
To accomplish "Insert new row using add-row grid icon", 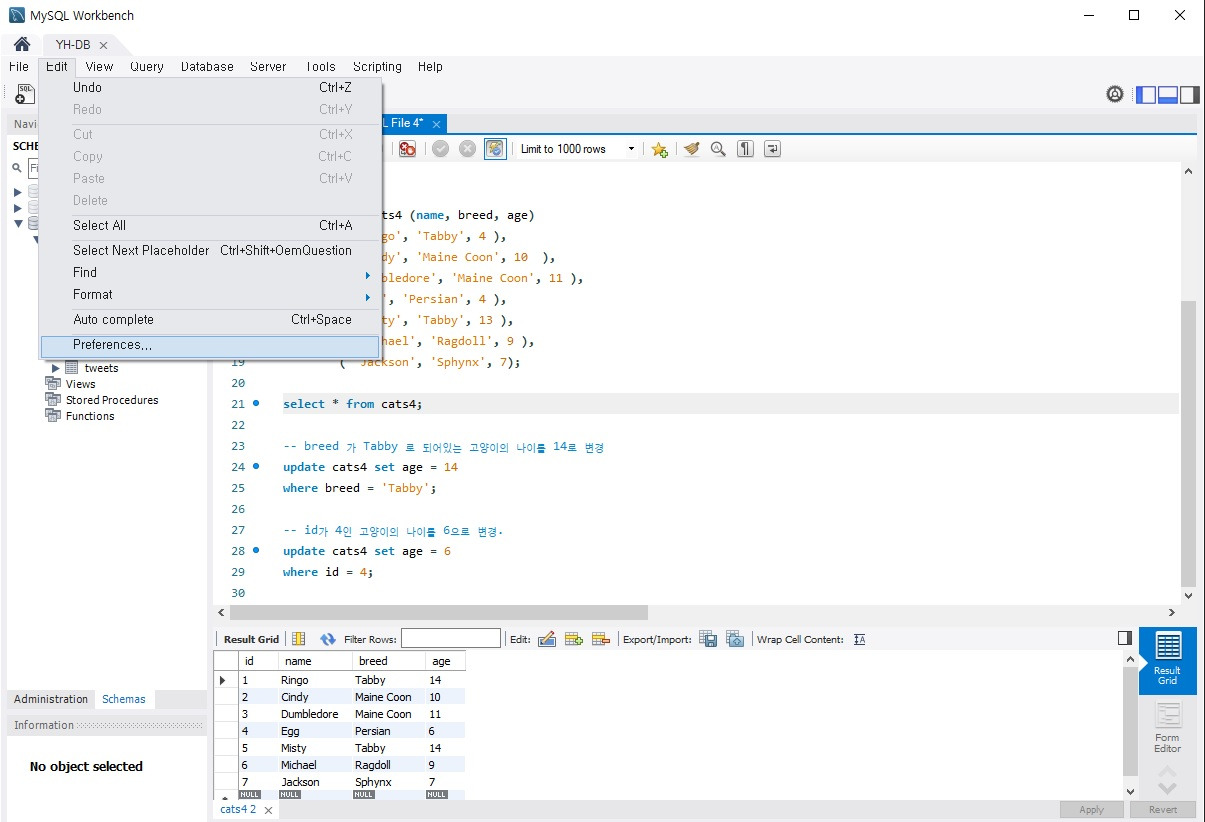I will pyautogui.click(x=574, y=638).
